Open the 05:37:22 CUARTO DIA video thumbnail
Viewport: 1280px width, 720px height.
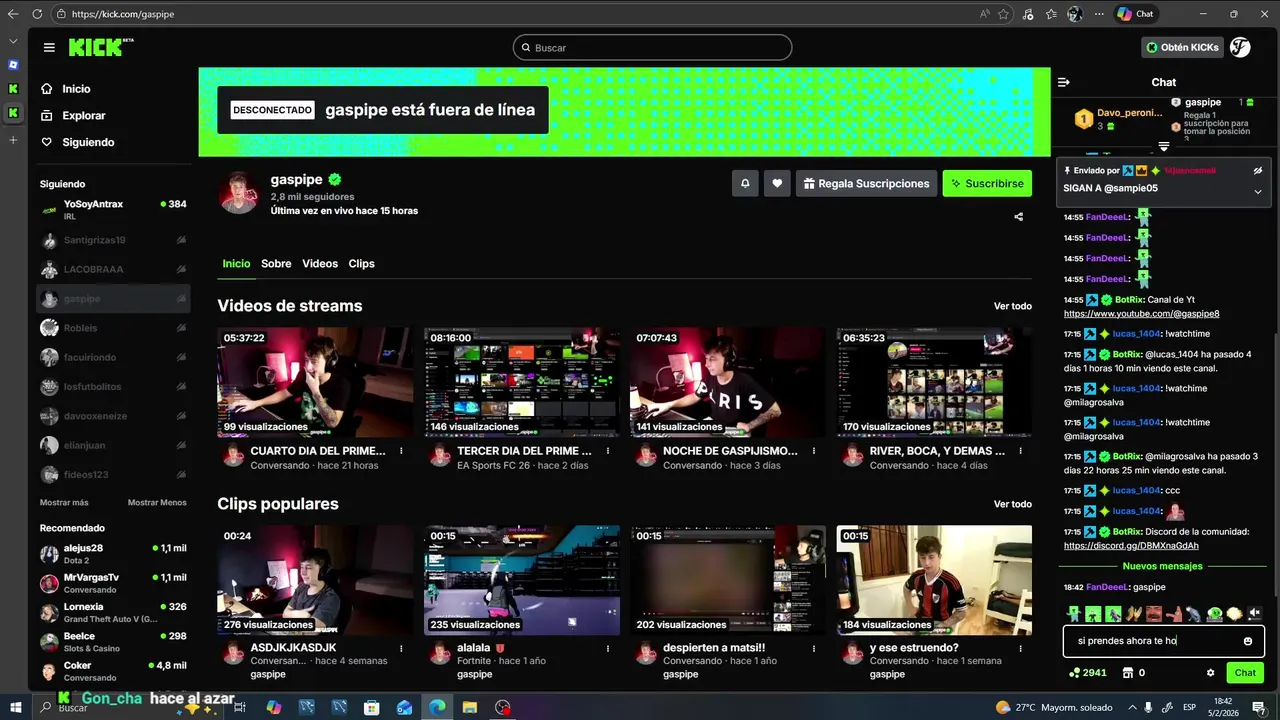click(x=315, y=382)
